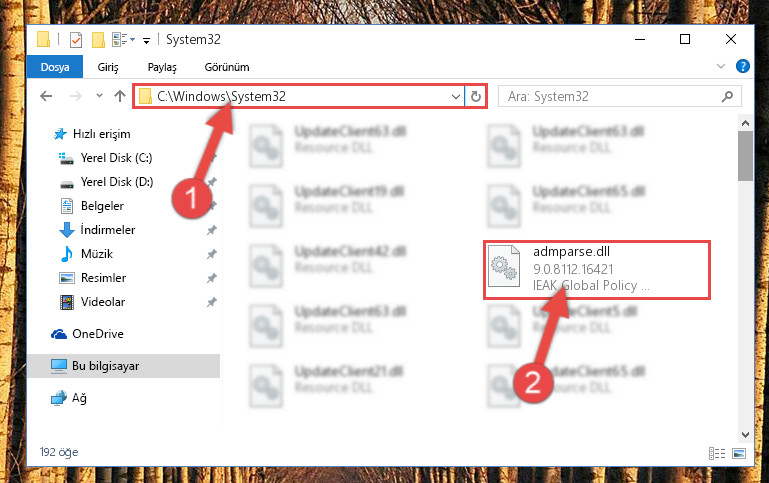Image resolution: width=769 pixels, height=483 pixels.
Task: Toggle the pin beside Videolar
Action: point(211,302)
